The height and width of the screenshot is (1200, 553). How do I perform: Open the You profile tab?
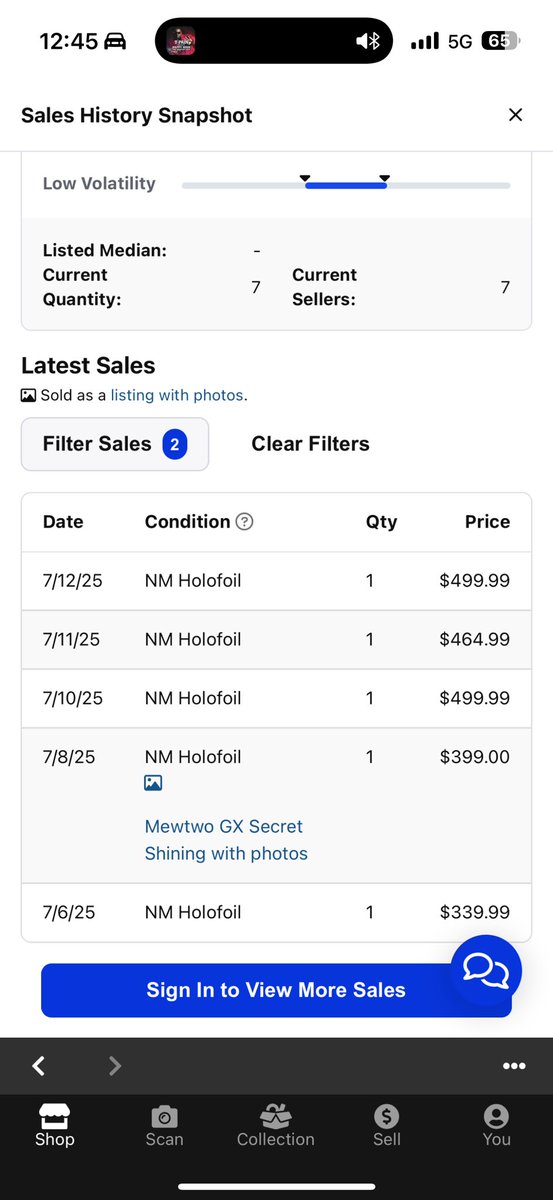coord(496,1125)
